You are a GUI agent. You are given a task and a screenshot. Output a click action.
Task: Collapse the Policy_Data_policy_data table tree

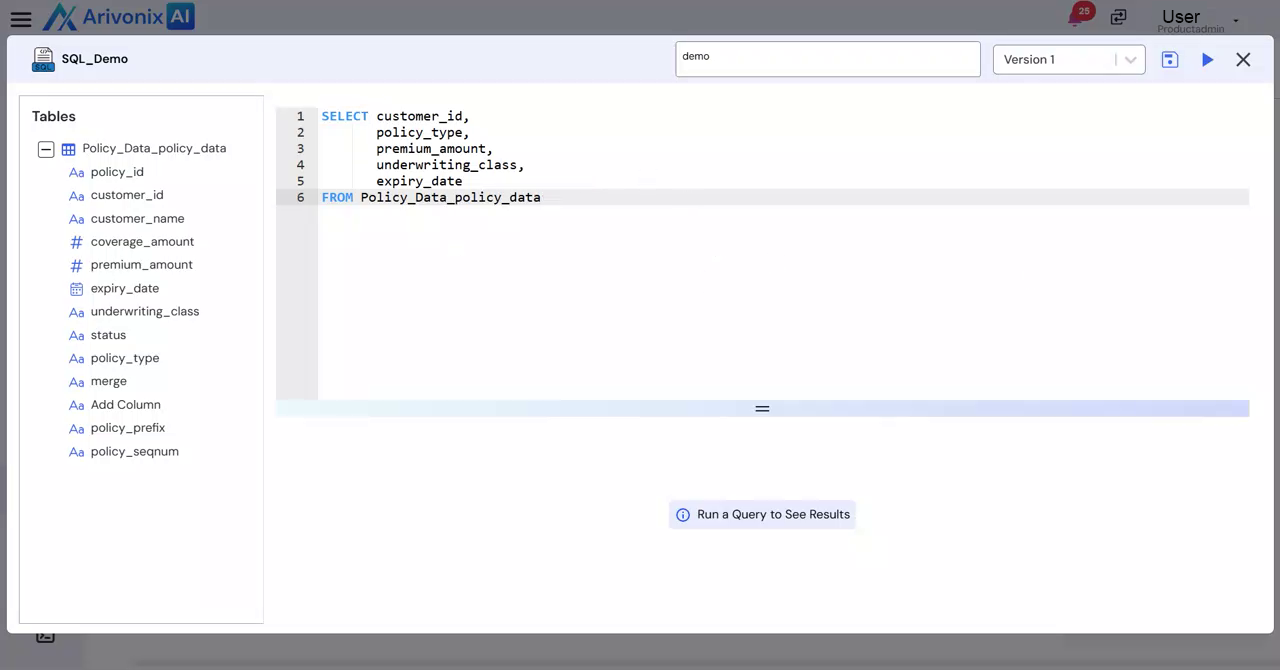click(x=46, y=149)
